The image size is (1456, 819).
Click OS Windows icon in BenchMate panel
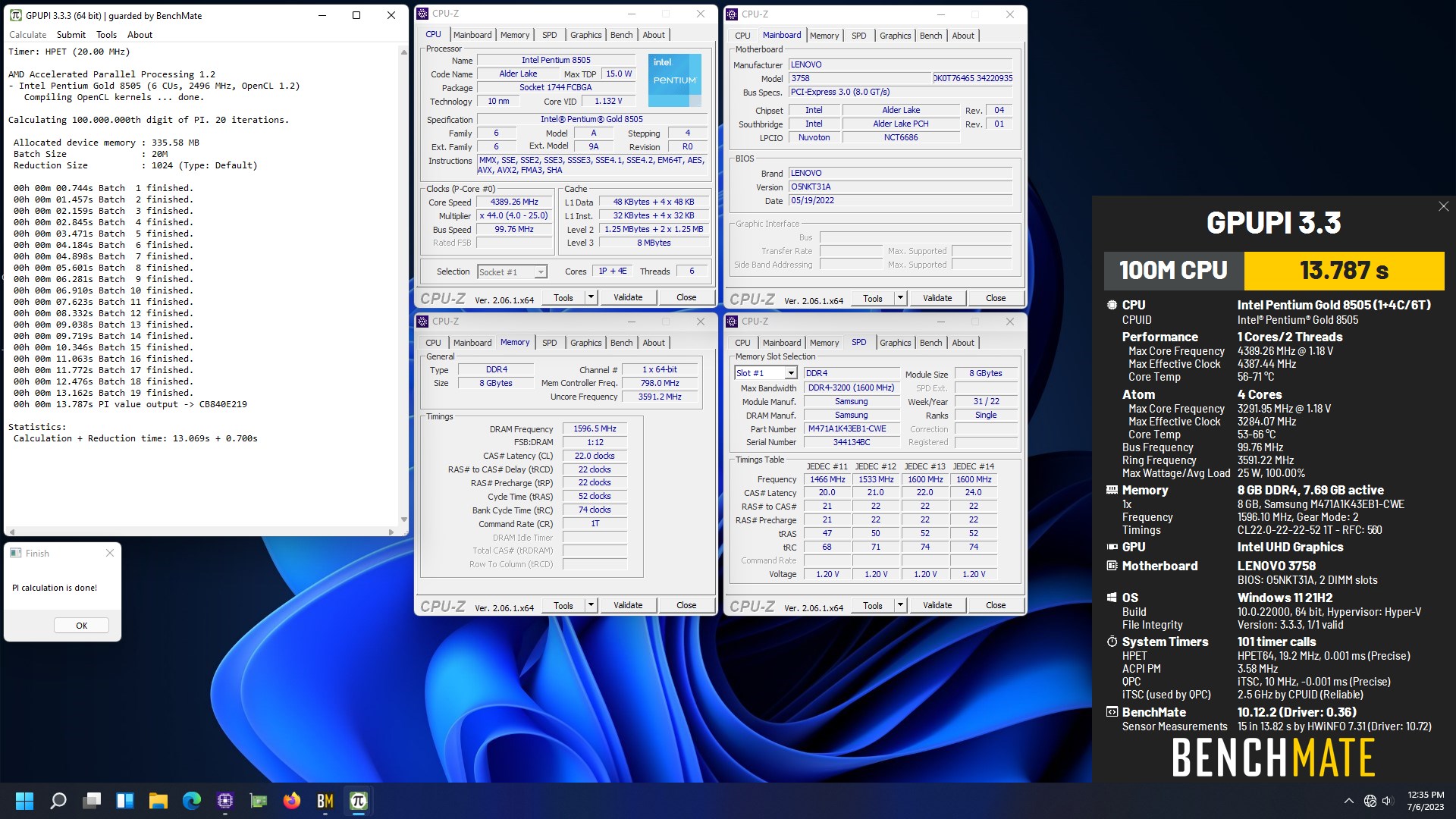(1112, 598)
